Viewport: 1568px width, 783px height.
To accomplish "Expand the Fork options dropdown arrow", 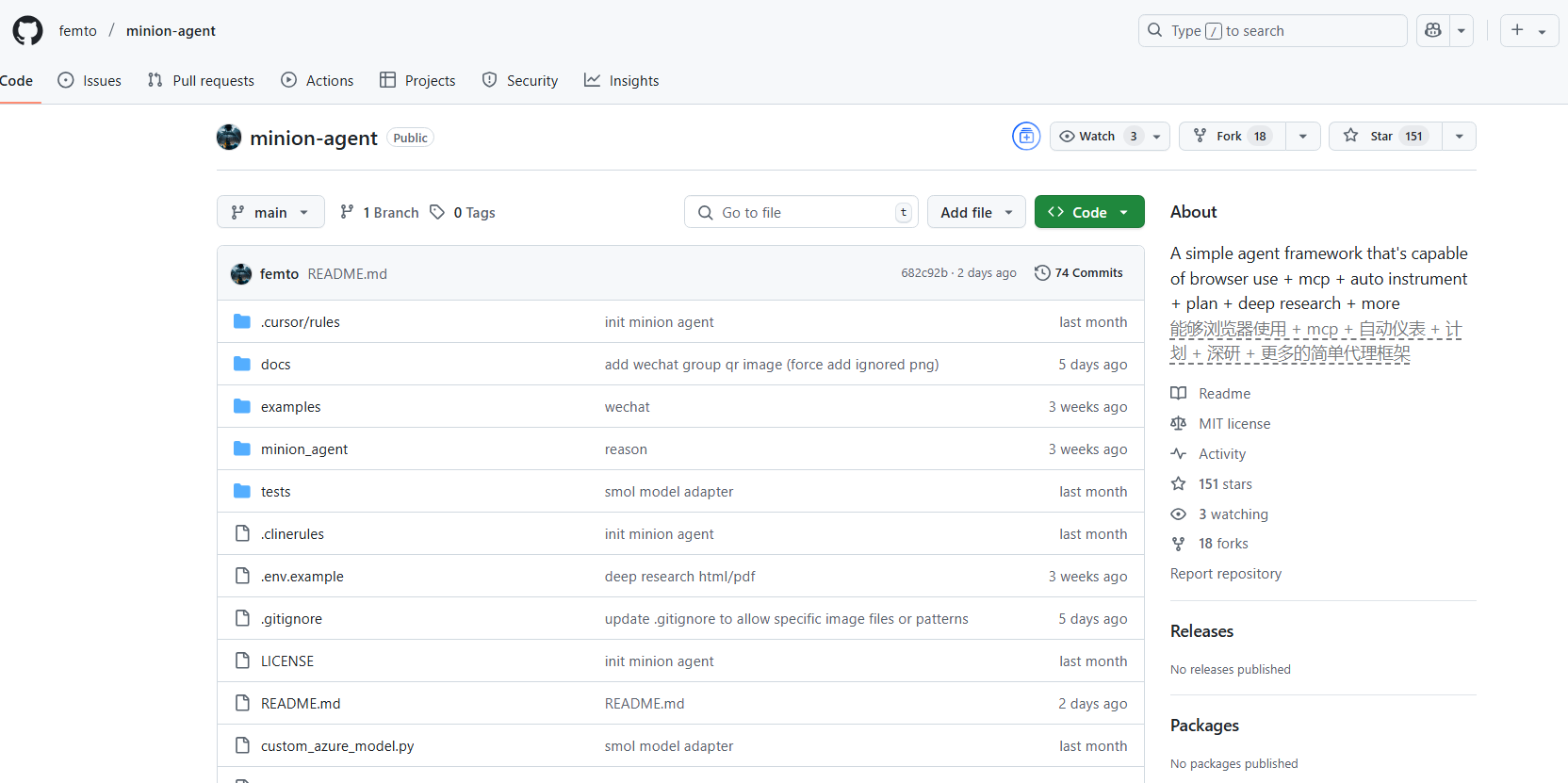I will 1303,136.
